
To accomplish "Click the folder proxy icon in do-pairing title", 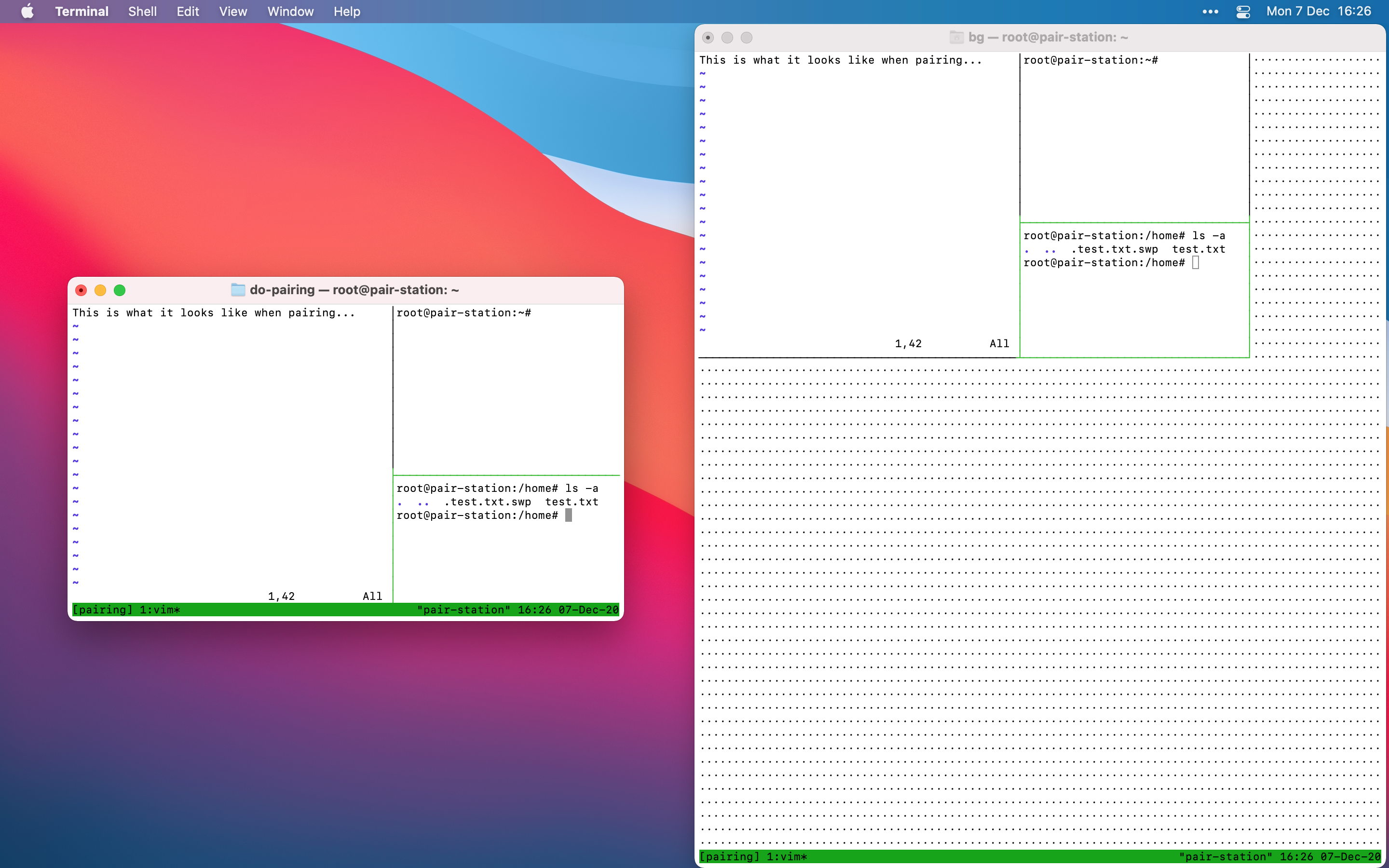I will click(238, 290).
